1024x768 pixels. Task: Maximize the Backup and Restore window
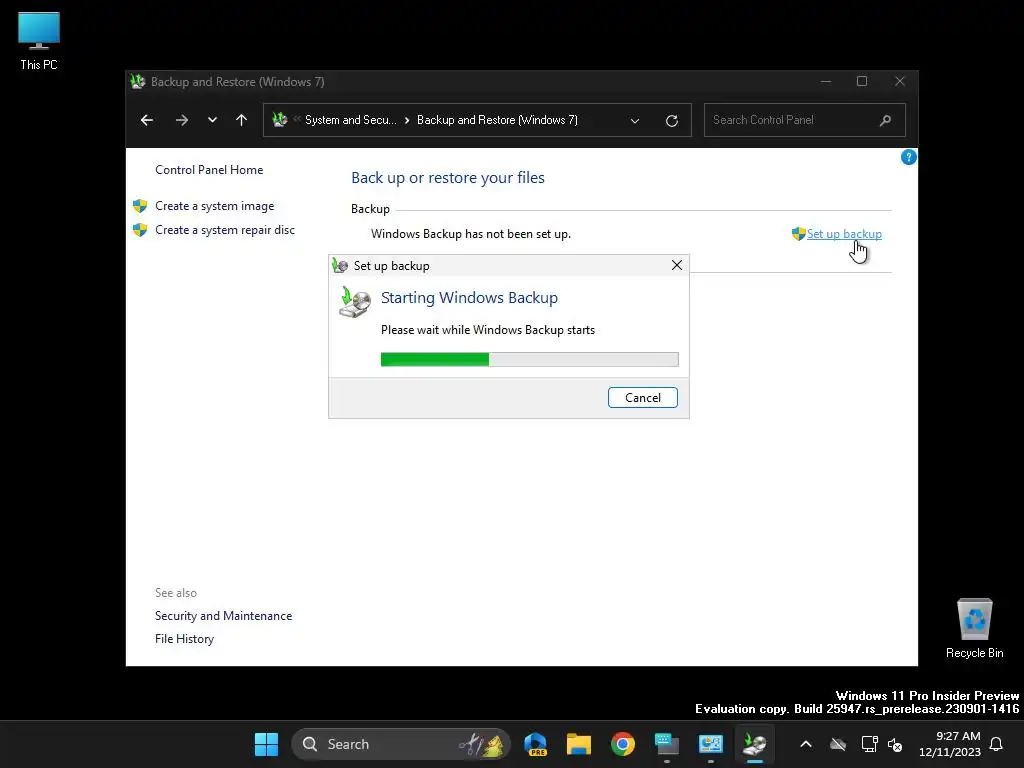point(862,82)
